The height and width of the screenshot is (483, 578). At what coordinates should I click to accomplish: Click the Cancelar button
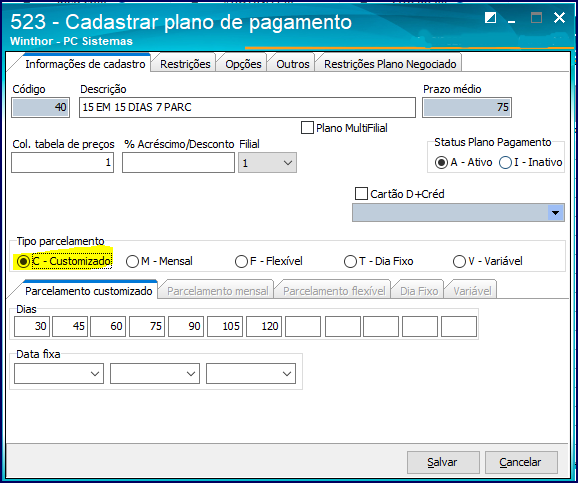(x=521, y=462)
